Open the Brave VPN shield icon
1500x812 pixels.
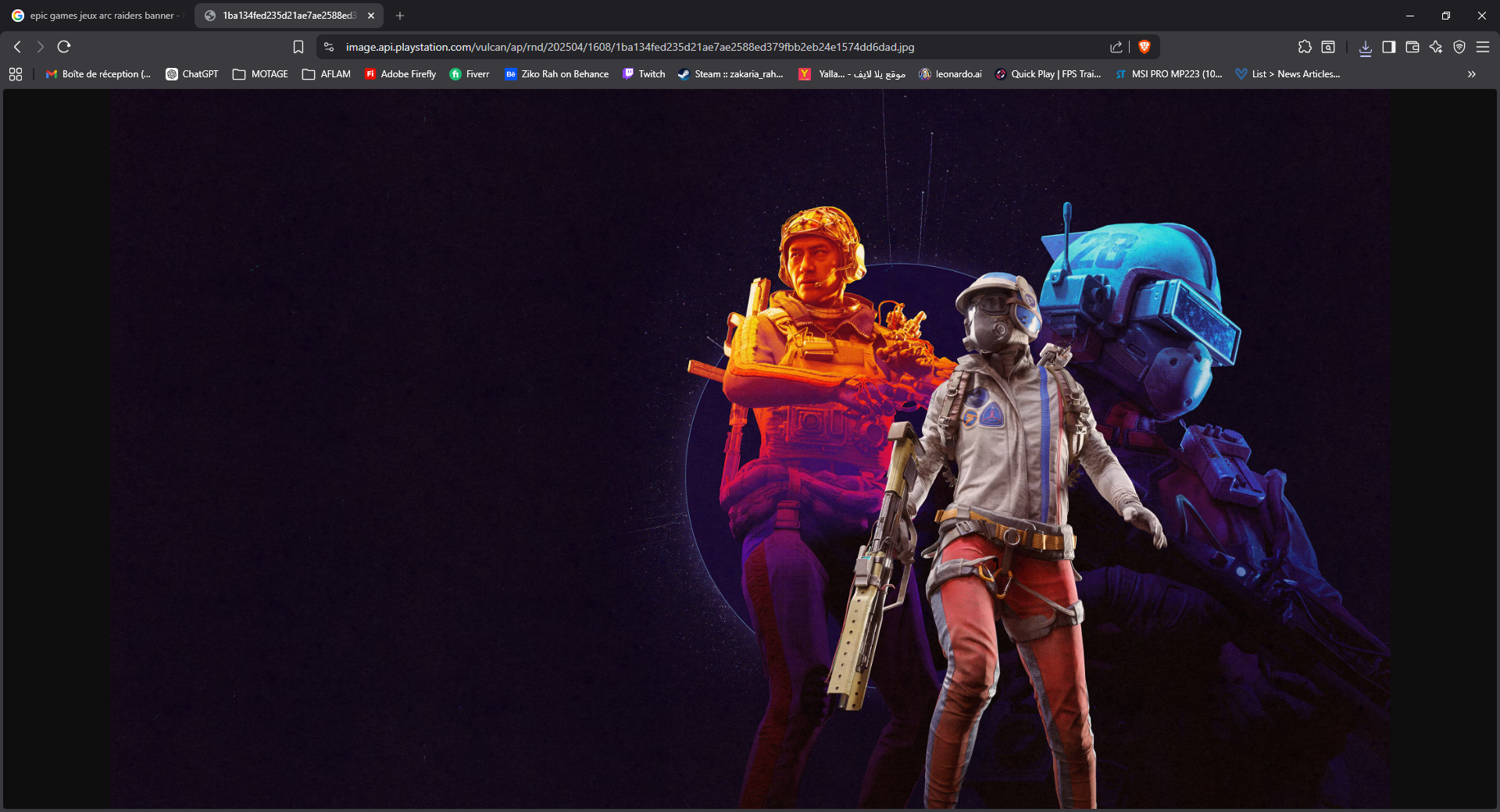[x=1459, y=47]
